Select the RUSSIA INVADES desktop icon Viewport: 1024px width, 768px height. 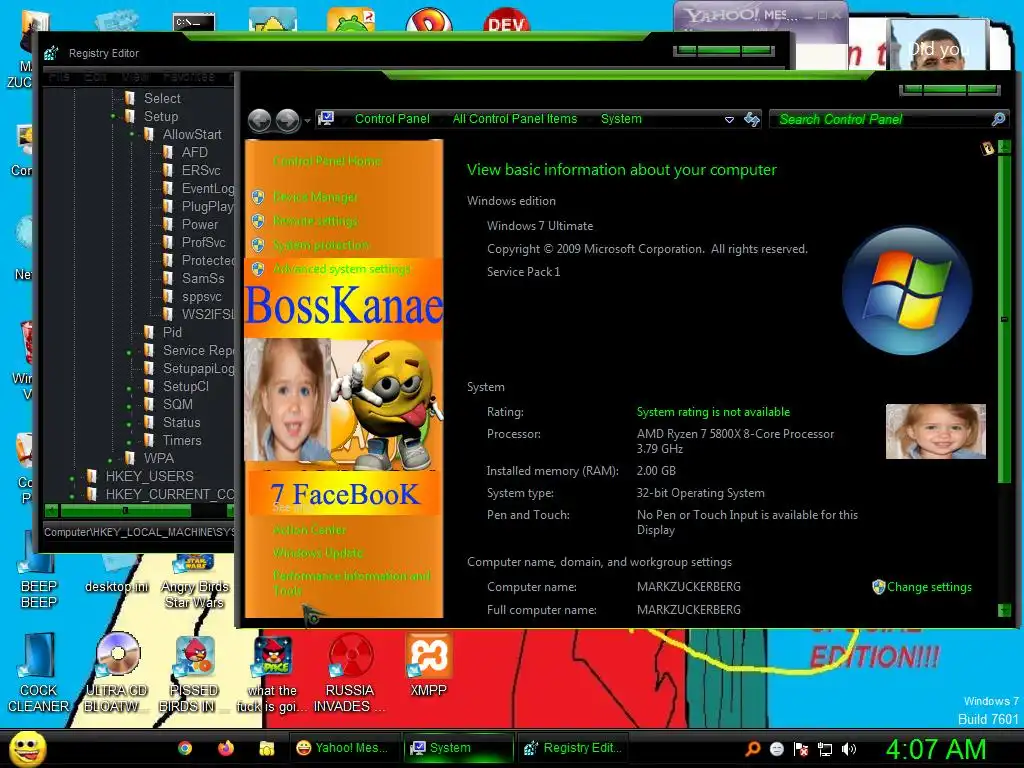click(x=349, y=674)
